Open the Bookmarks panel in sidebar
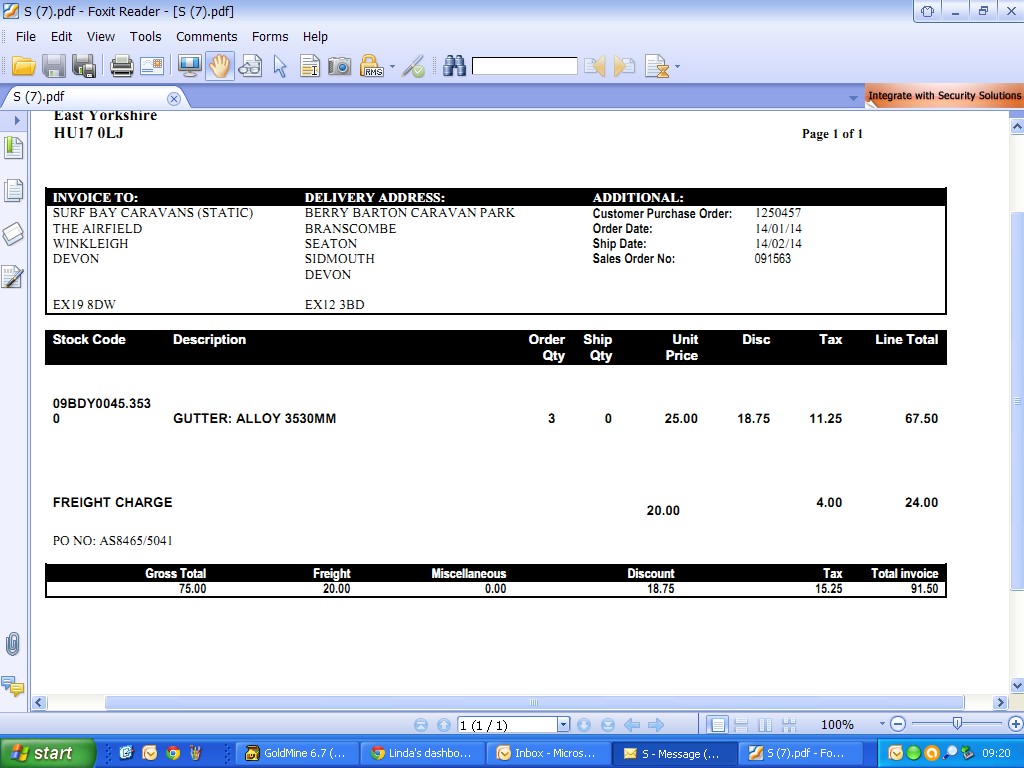This screenshot has width=1024, height=768. tap(13, 148)
